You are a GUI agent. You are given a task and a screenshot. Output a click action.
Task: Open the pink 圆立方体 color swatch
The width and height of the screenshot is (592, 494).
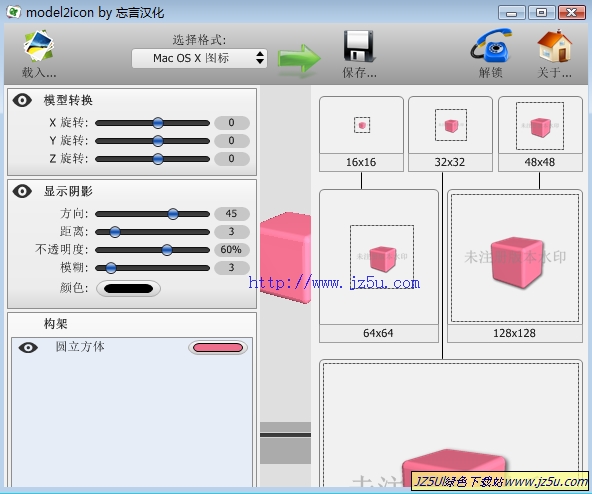[218, 347]
